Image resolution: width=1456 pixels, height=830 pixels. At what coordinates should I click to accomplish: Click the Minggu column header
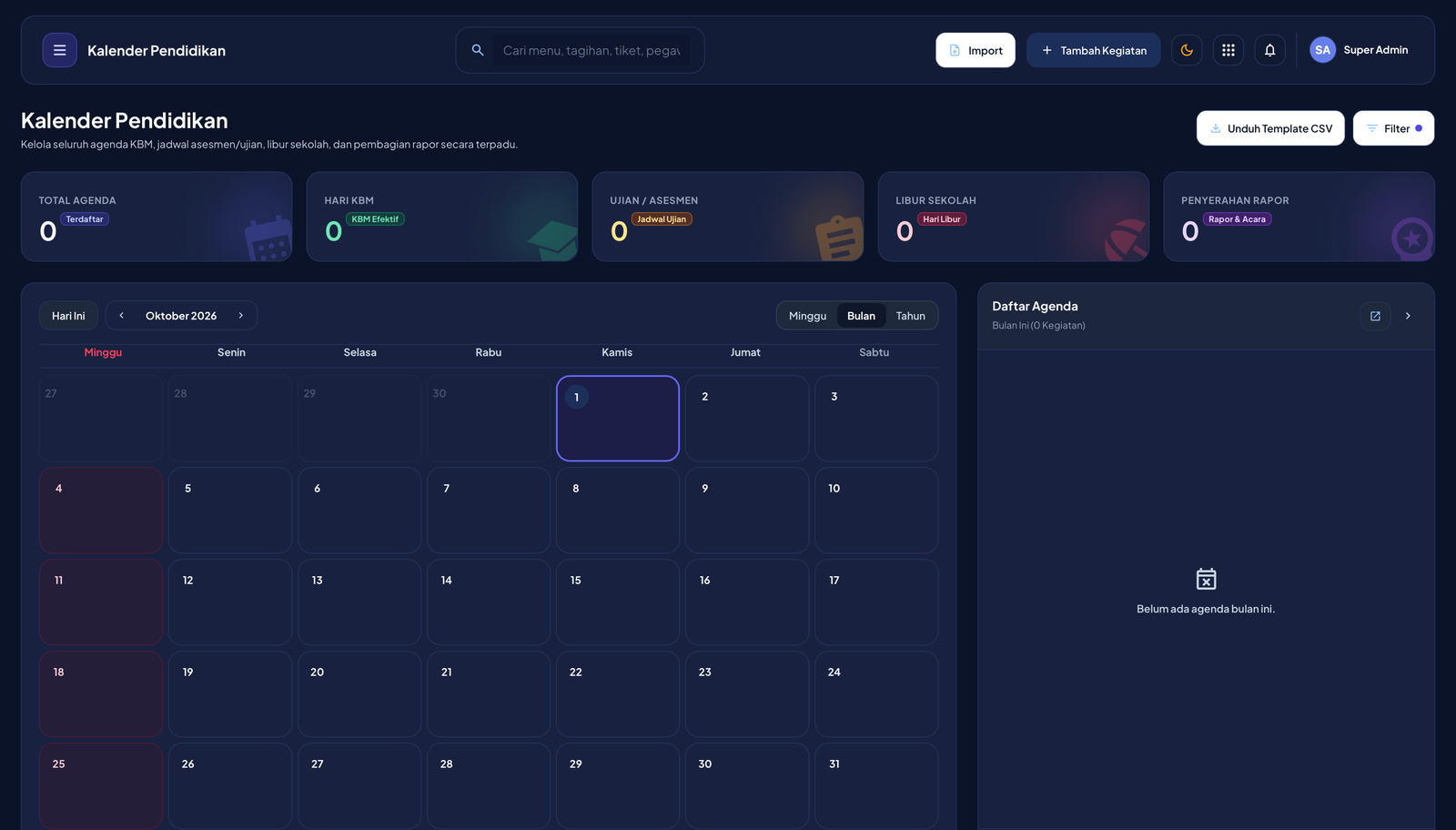pos(103,352)
